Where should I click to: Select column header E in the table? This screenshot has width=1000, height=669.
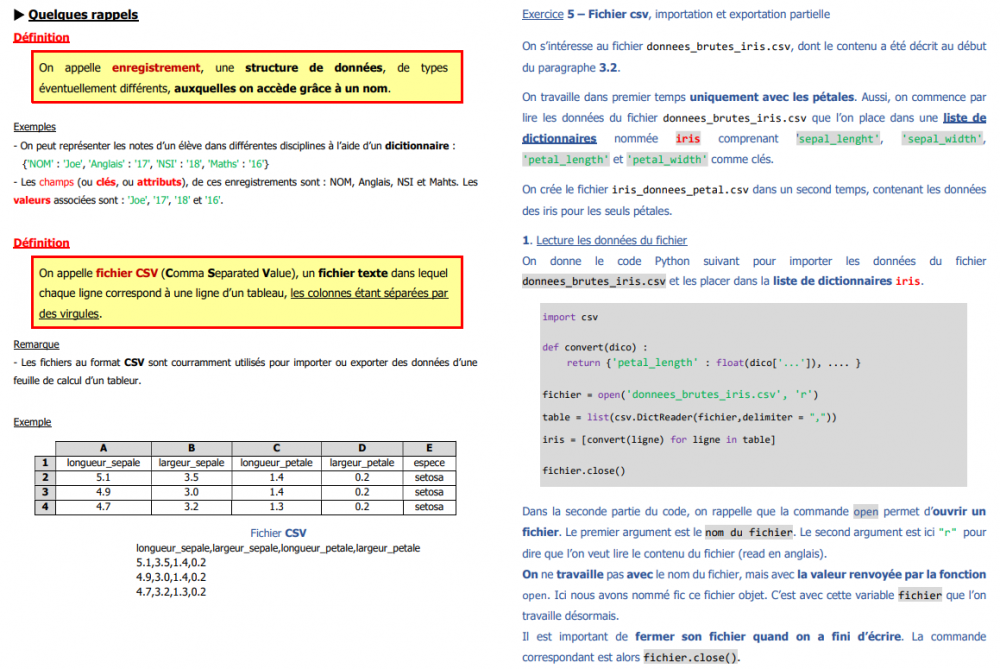click(x=429, y=448)
